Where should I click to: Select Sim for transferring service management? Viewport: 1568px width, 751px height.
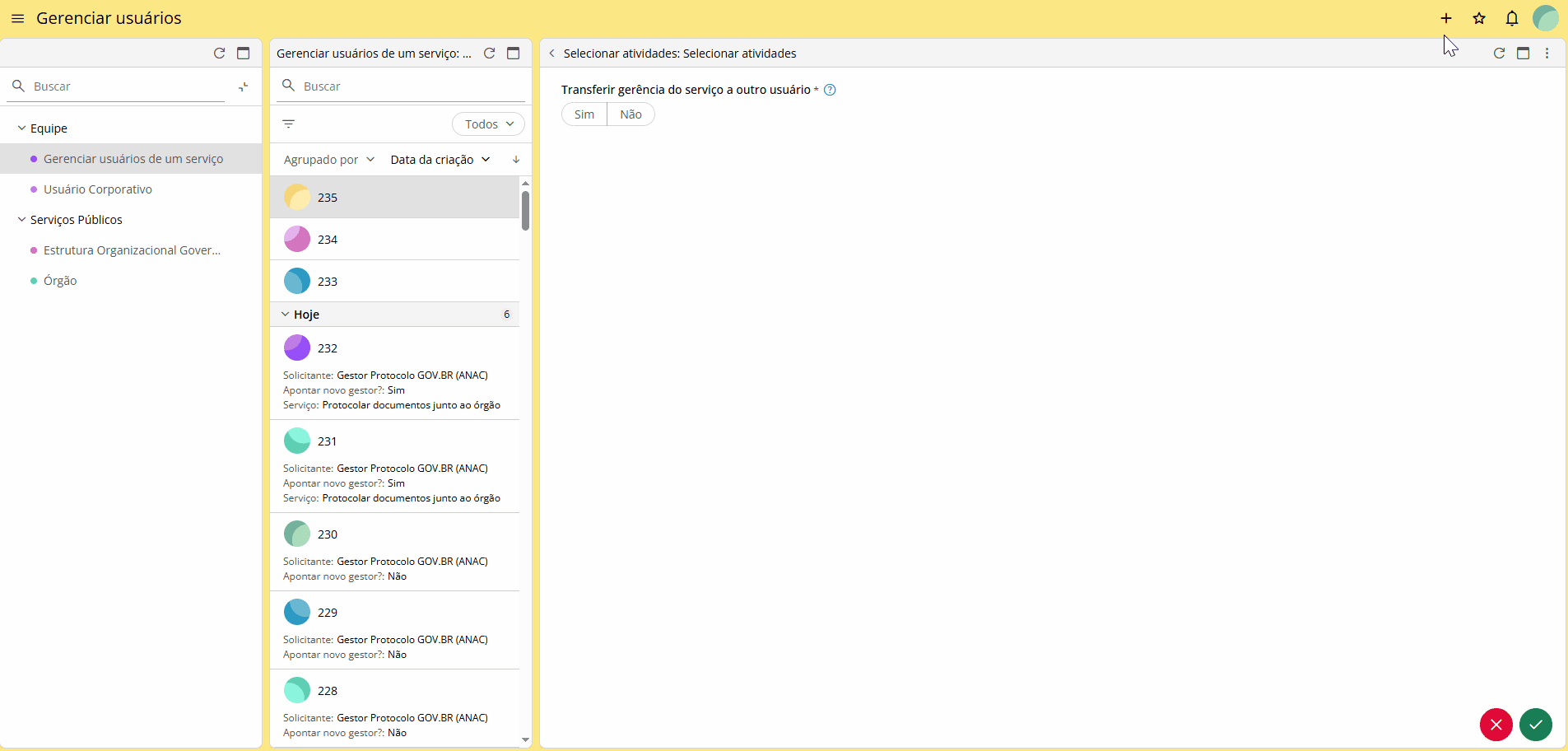click(x=584, y=114)
